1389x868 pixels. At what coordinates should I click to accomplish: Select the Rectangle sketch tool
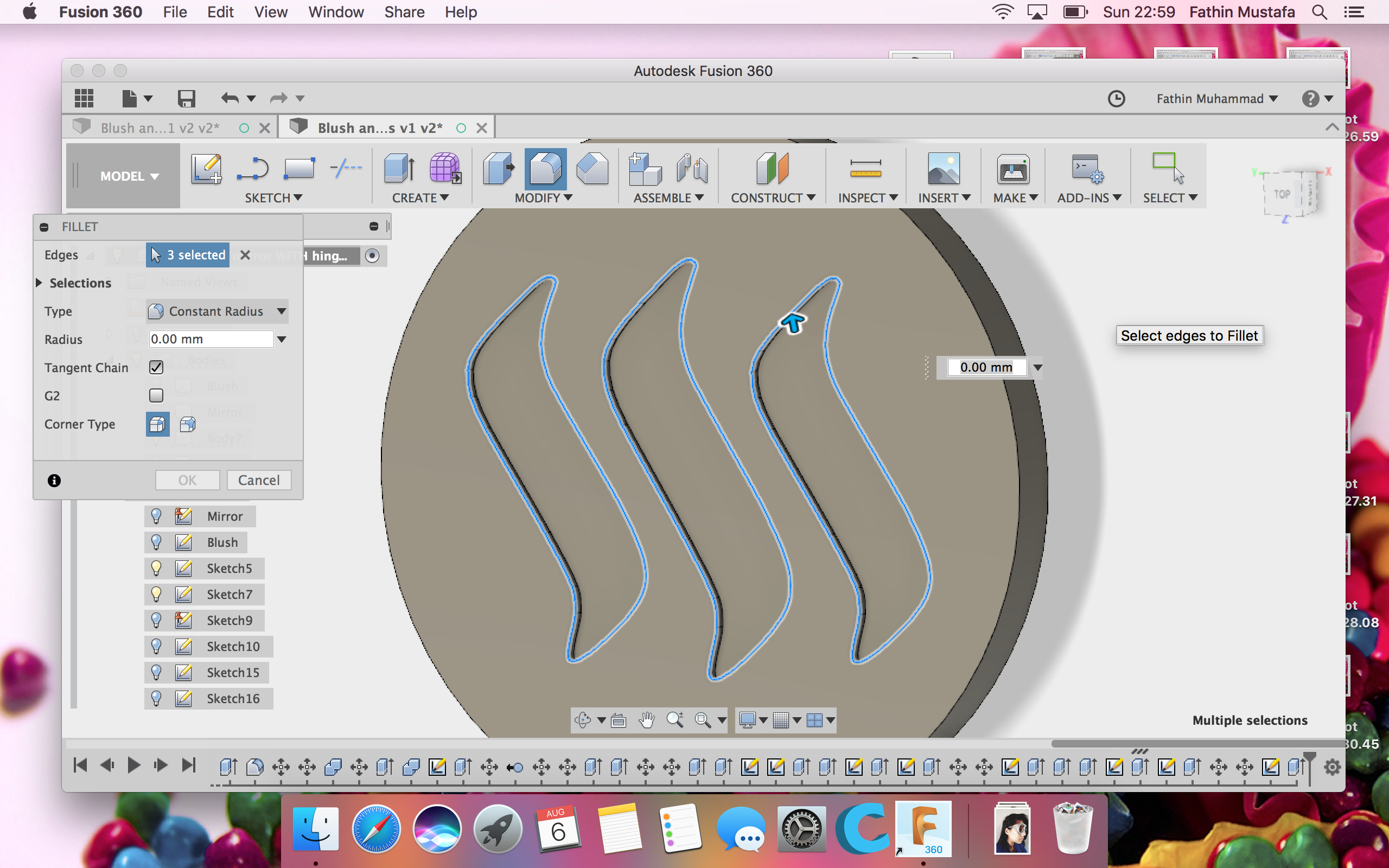pyautogui.click(x=299, y=169)
